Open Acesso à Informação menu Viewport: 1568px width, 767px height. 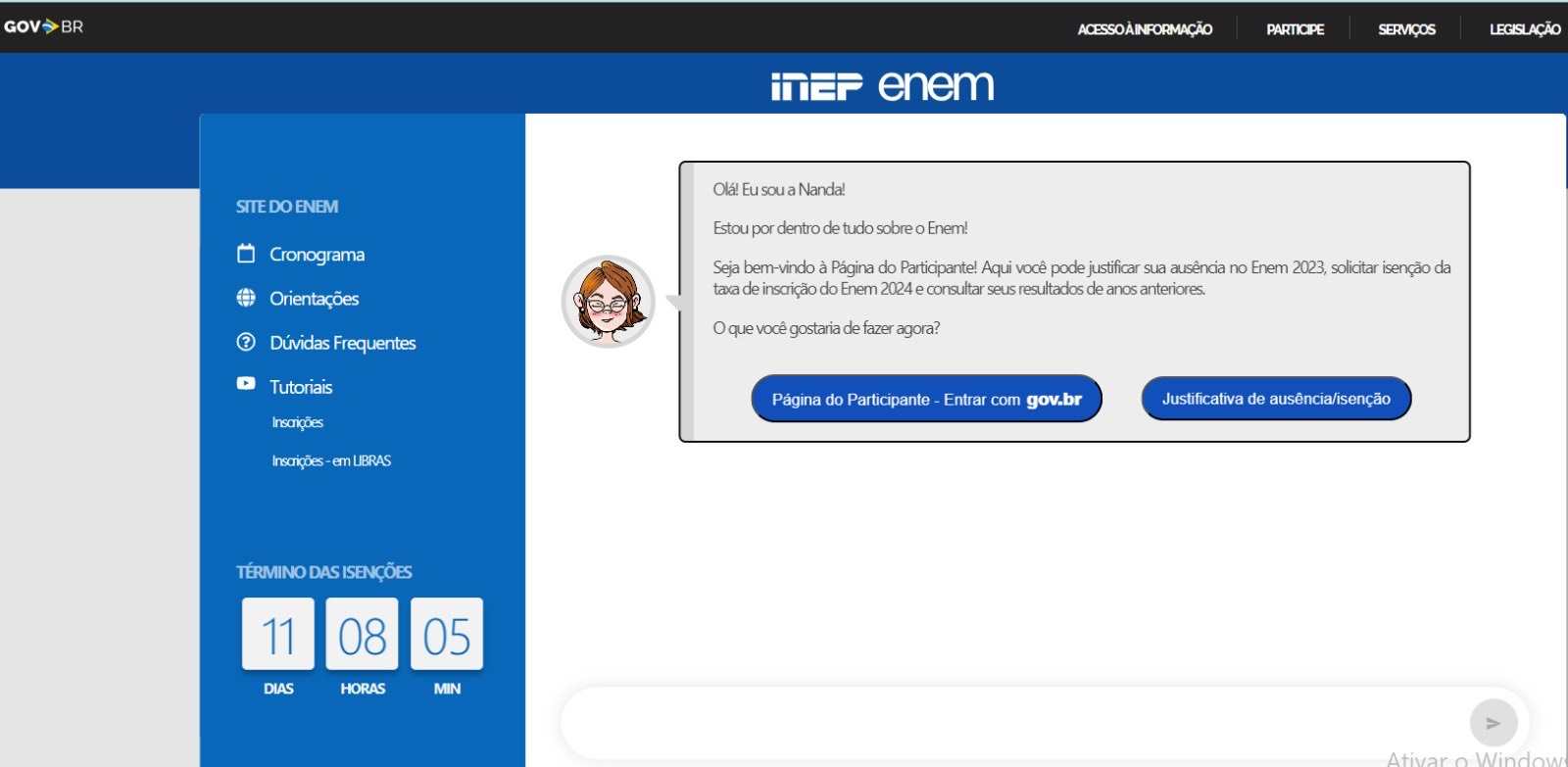pos(1145,29)
